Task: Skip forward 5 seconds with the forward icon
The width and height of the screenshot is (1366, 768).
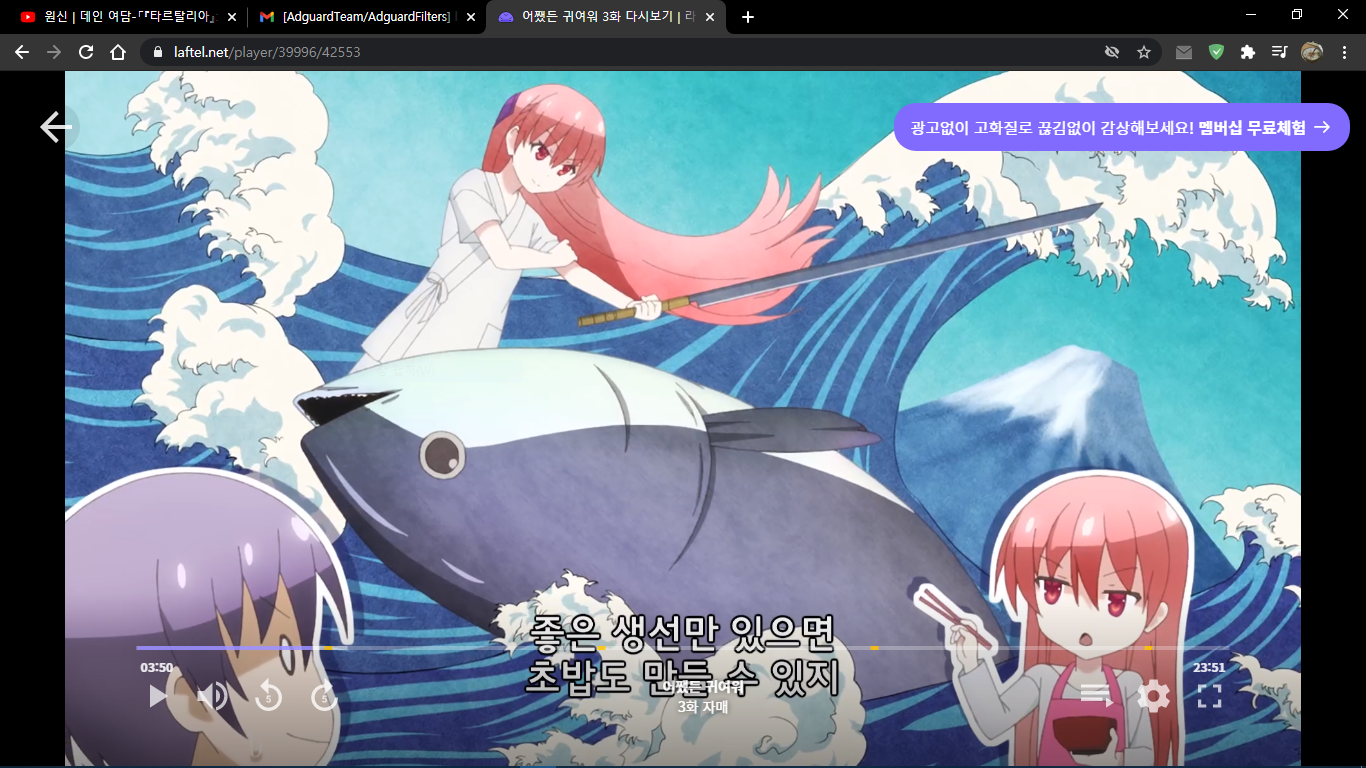Action: 324,695
